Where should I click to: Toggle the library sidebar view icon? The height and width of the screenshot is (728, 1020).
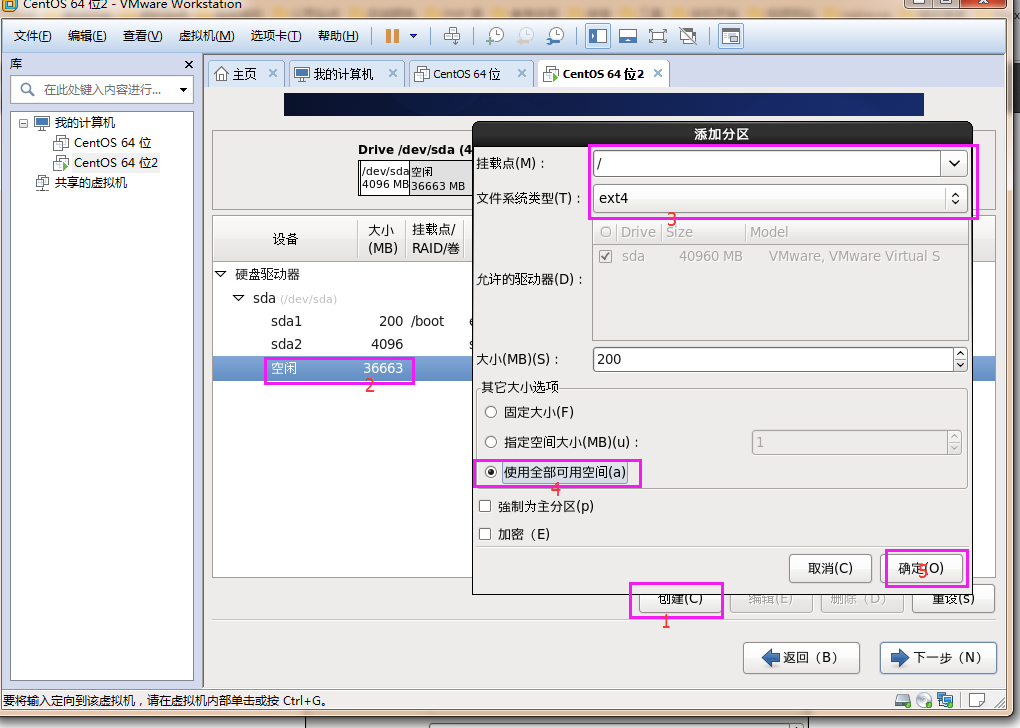[598, 36]
